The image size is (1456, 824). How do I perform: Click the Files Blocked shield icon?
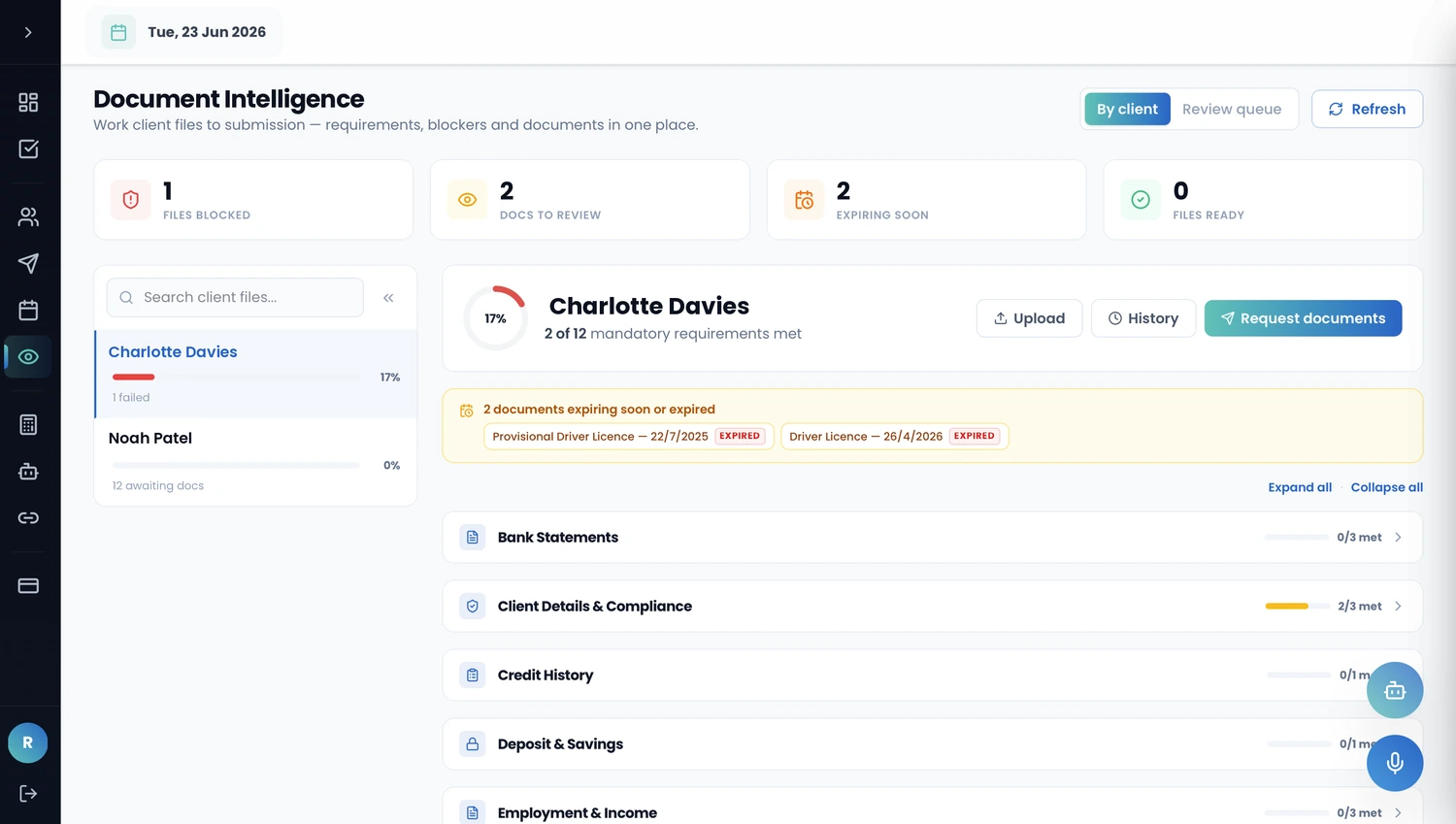pos(131,200)
